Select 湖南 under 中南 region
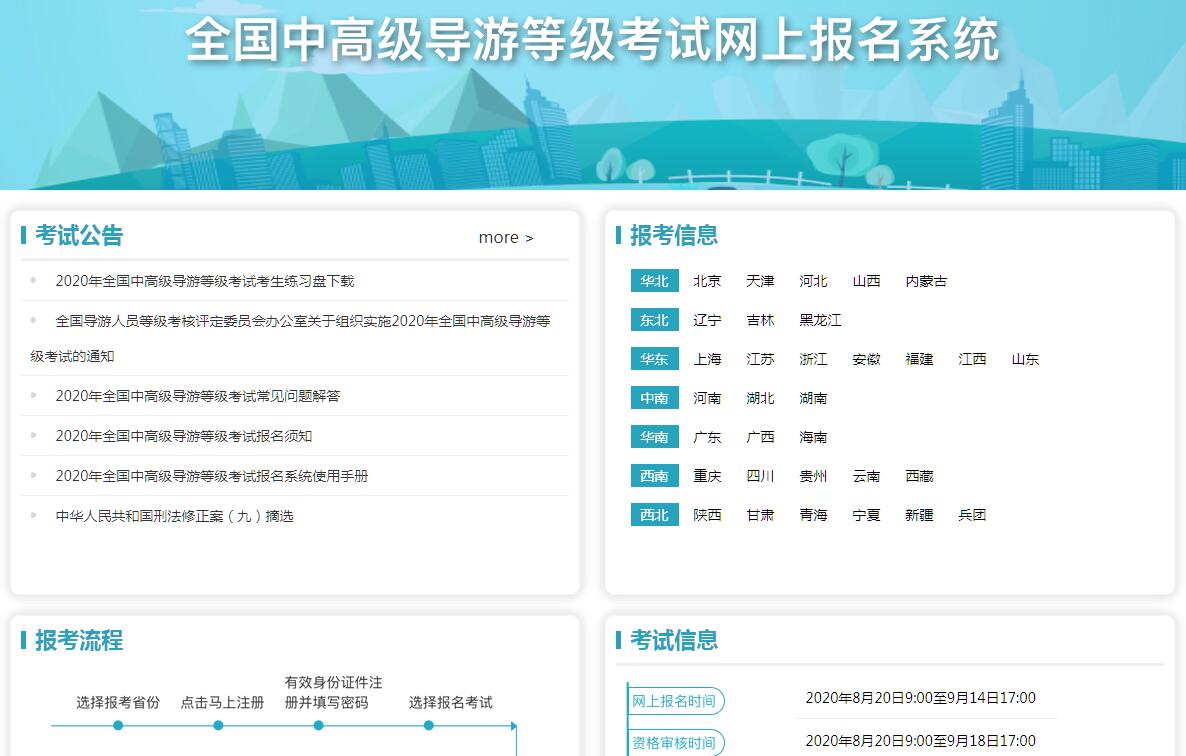The width and height of the screenshot is (1186, 756). click(x=813, y=398)
